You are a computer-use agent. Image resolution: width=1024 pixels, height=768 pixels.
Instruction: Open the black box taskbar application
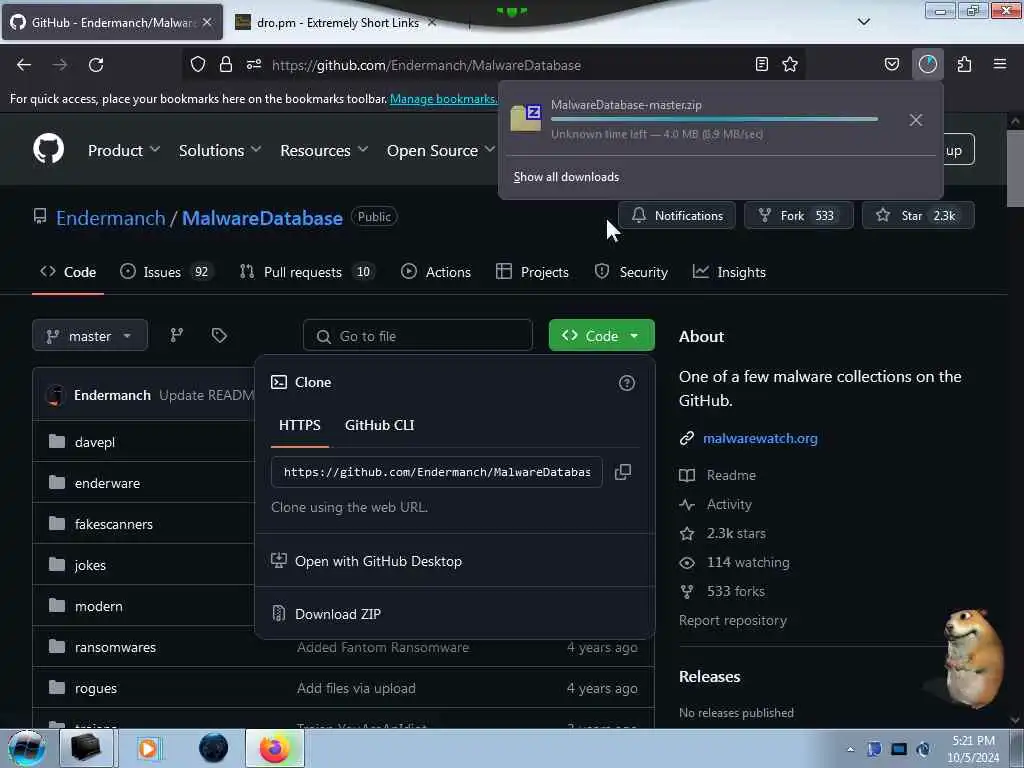86,748
